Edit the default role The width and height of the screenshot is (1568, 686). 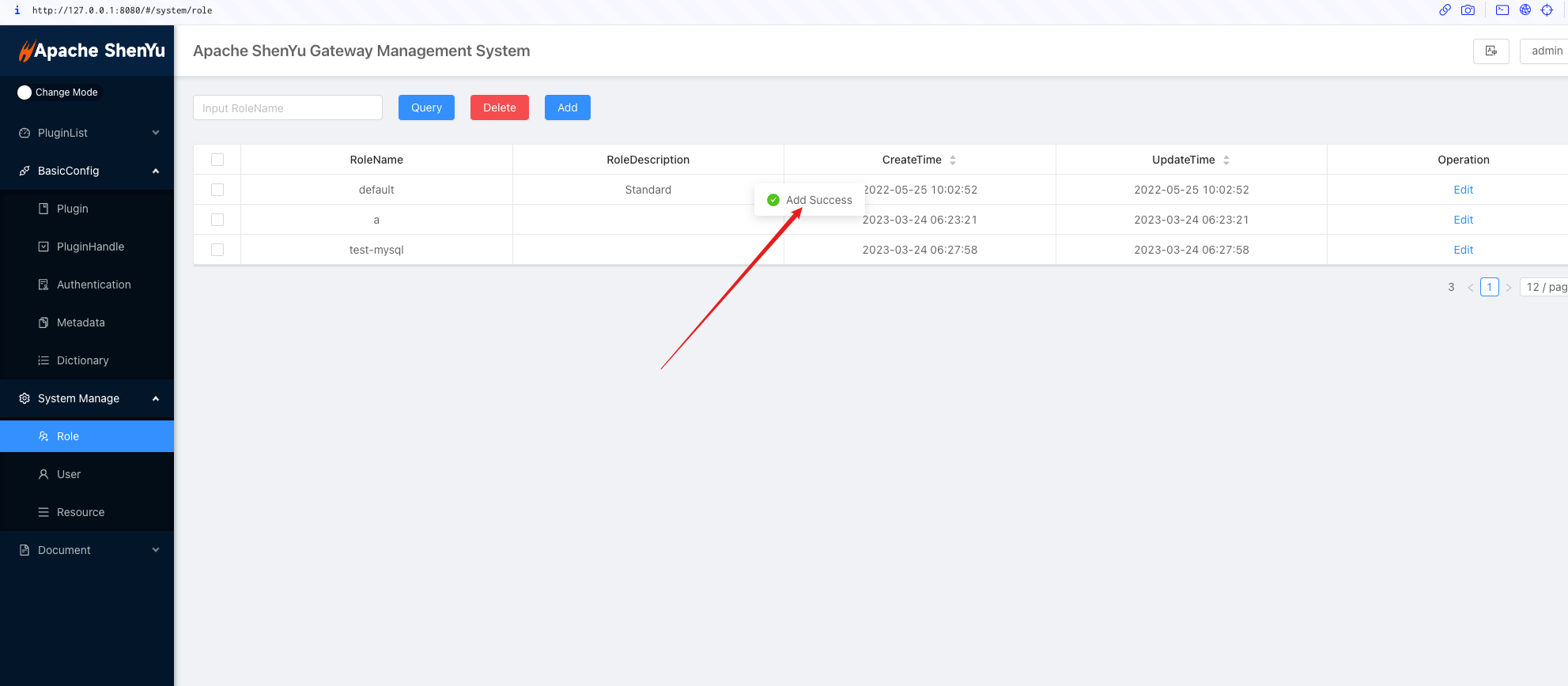coord(1463,190)
